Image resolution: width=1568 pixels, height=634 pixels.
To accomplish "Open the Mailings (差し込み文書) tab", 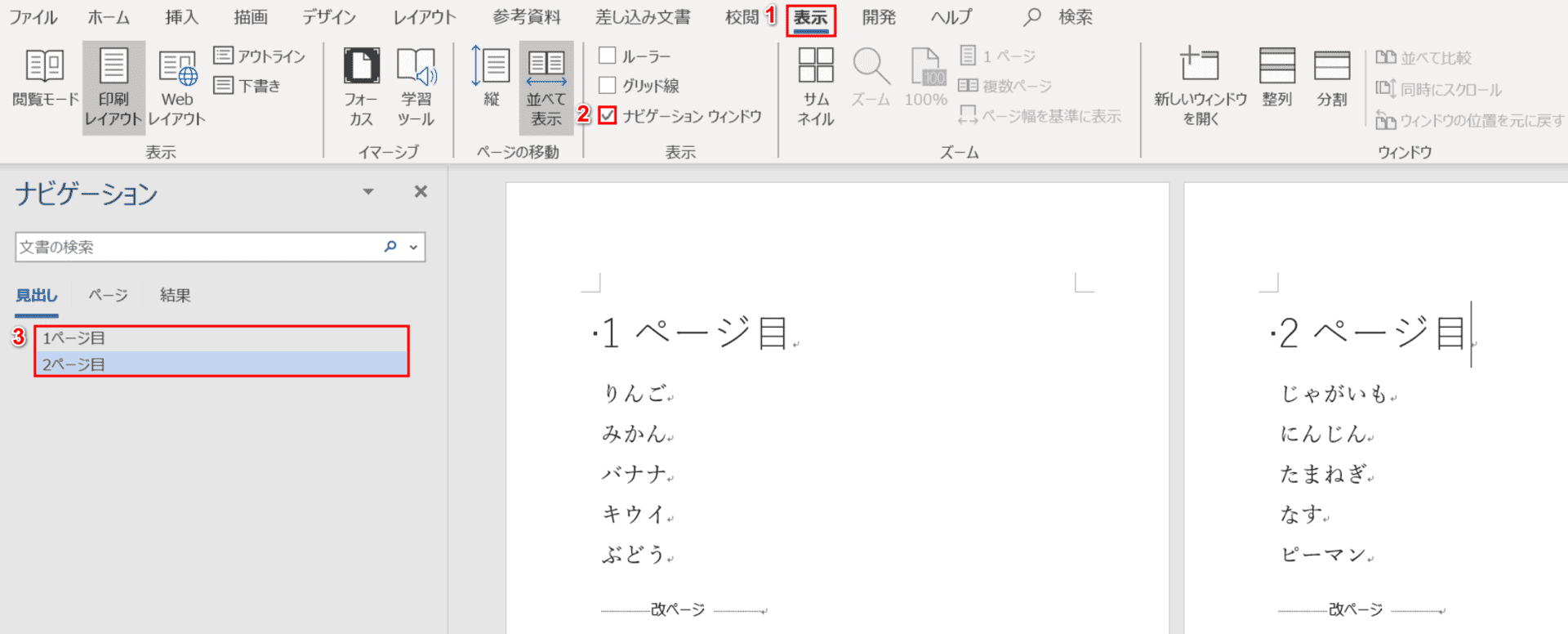I will 643,17.
